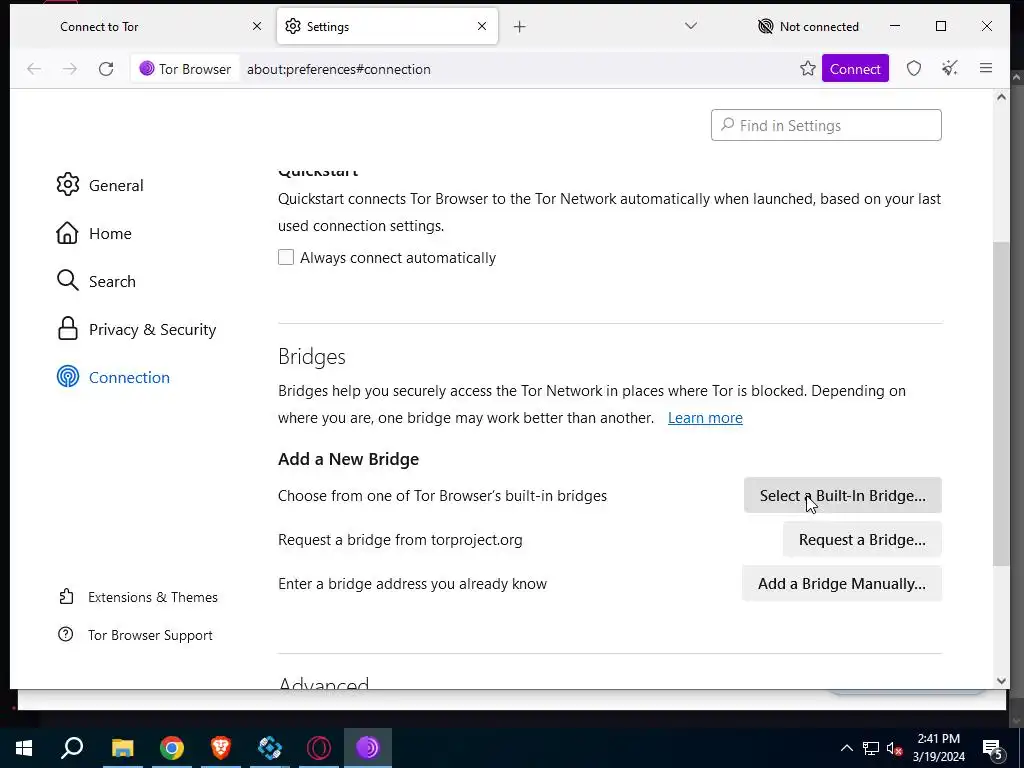Click the network tray icon
The height and width of the screenshot is (768, 1024).
871,748
